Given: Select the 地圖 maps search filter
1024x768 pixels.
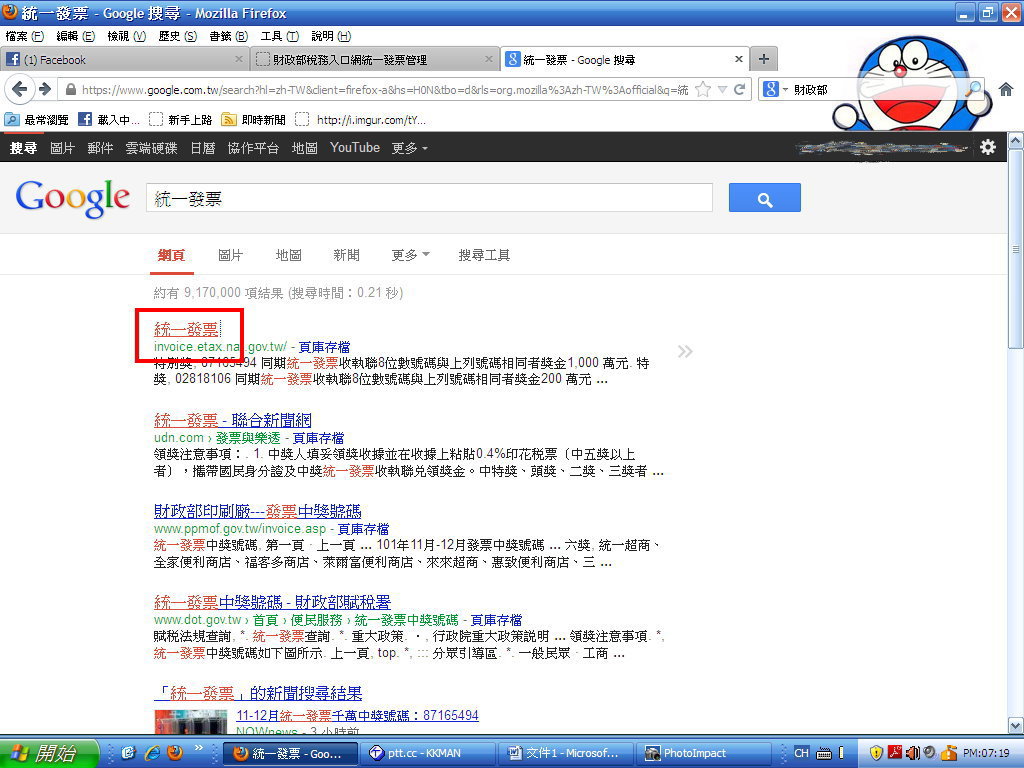Looking at the screenshot, I should pos(288,255).
